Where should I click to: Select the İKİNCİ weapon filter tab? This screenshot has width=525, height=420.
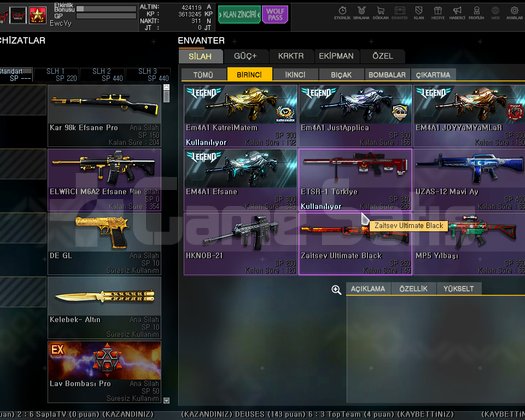[295, 75]
